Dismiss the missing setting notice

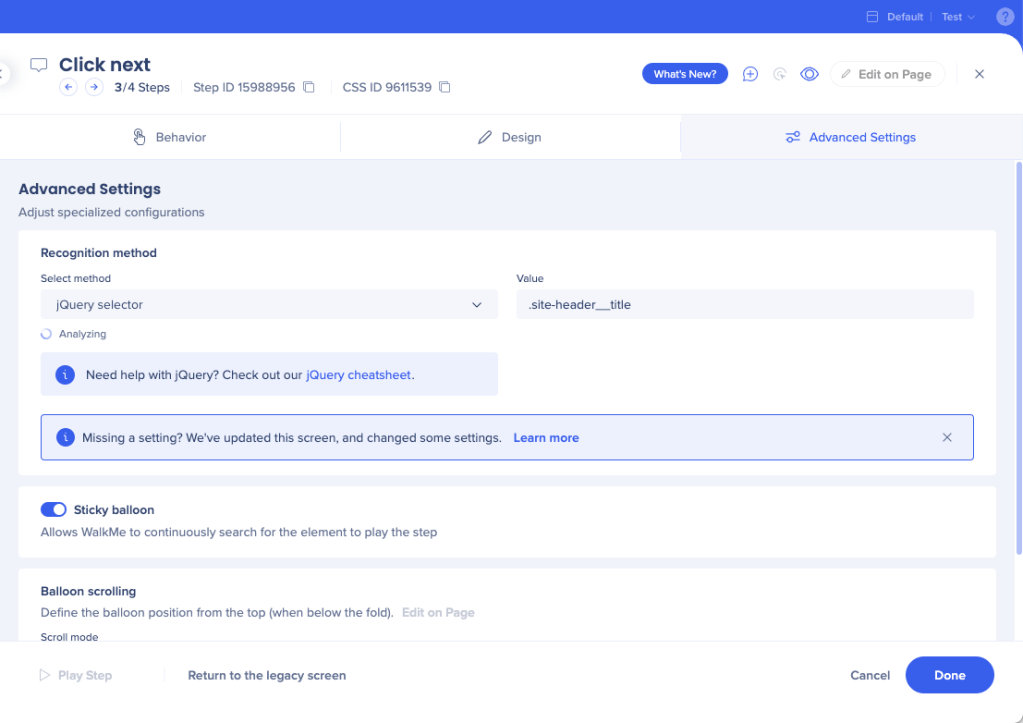(x=947, y=437)
